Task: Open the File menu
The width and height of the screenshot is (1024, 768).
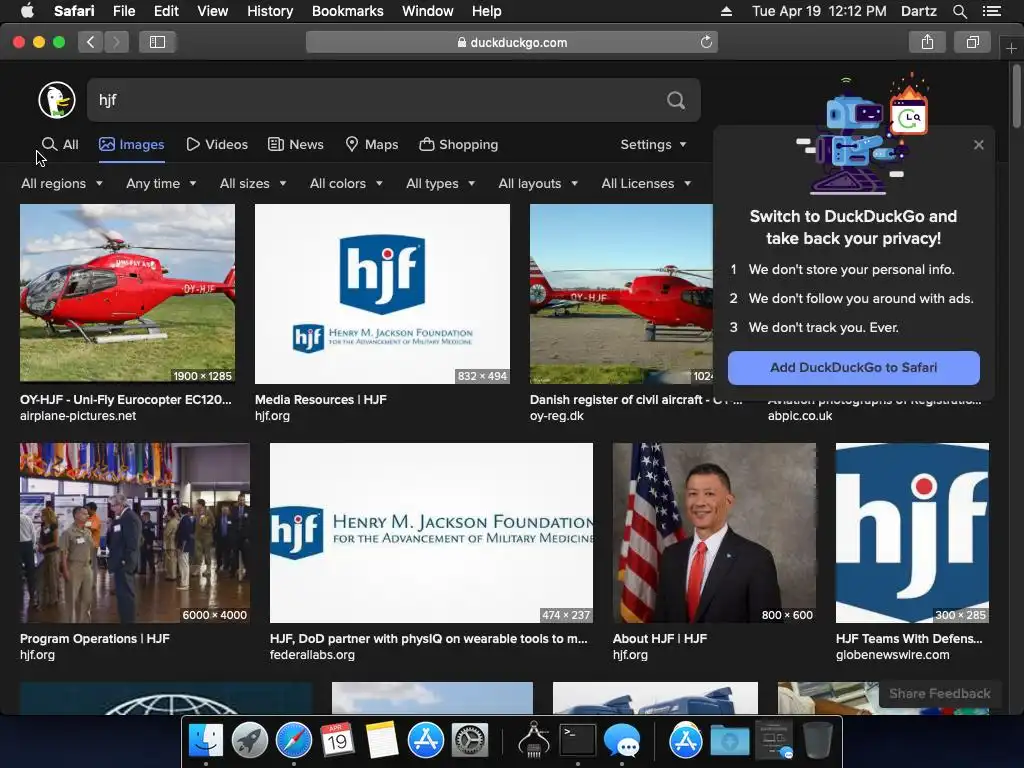Action: [x=123, y=11]
